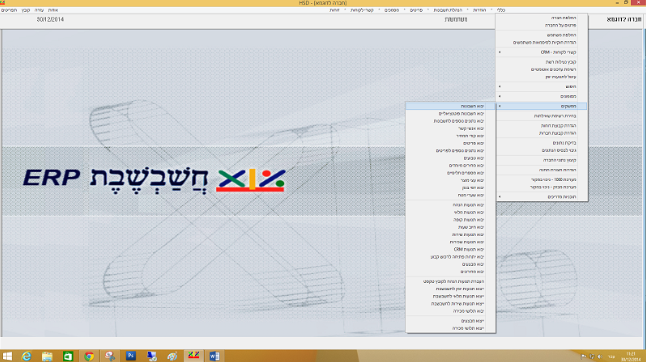The height and width of the screenshot is (362, 646).
Task: Open the דוחות menu in menu bar
Action: coord(334,10)
